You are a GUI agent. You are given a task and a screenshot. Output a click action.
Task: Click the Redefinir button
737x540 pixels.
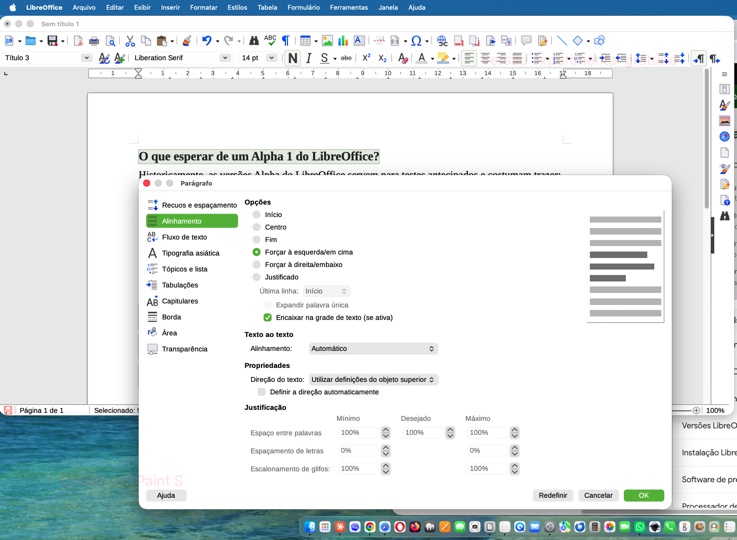[x=553, y=495]
